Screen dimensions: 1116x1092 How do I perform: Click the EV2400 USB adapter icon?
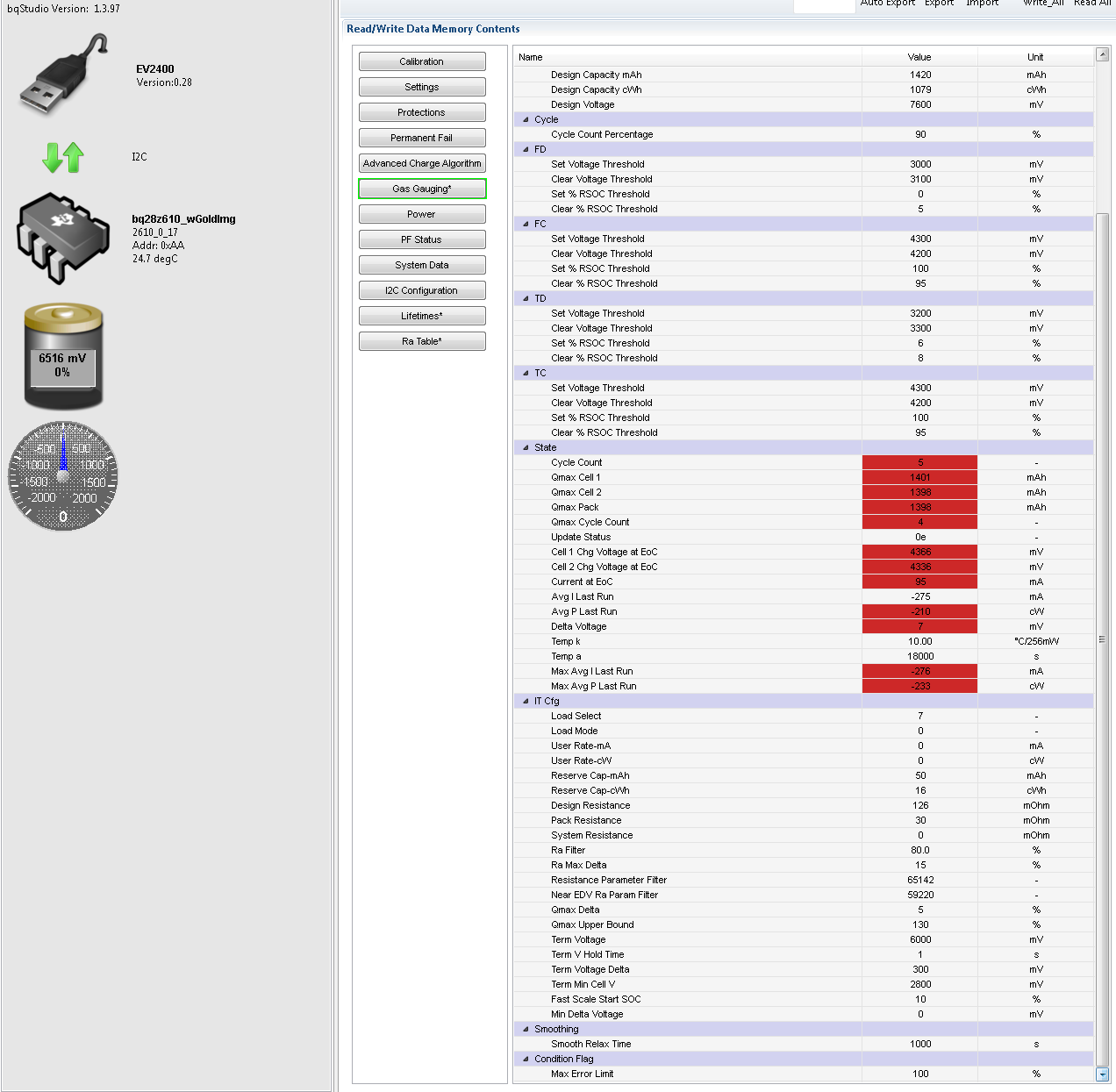point(63,74)
